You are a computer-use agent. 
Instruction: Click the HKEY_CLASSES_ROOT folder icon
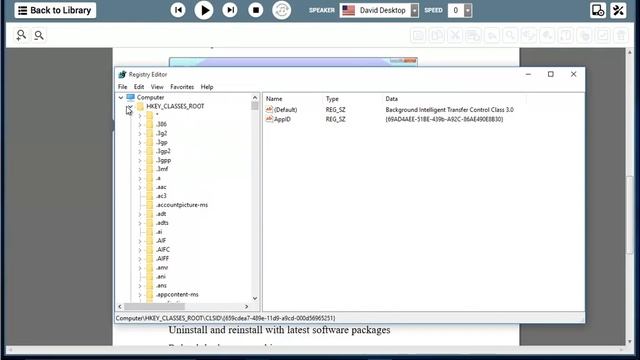click(140, 107)
